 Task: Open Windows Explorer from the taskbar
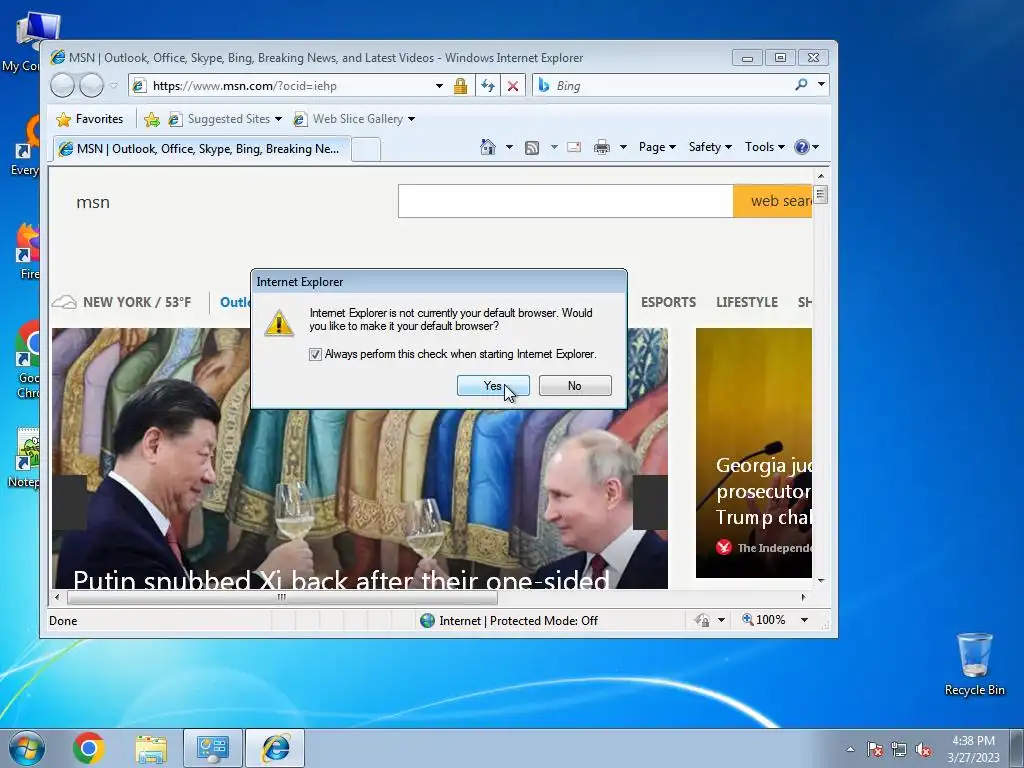(x=151, y=749)
